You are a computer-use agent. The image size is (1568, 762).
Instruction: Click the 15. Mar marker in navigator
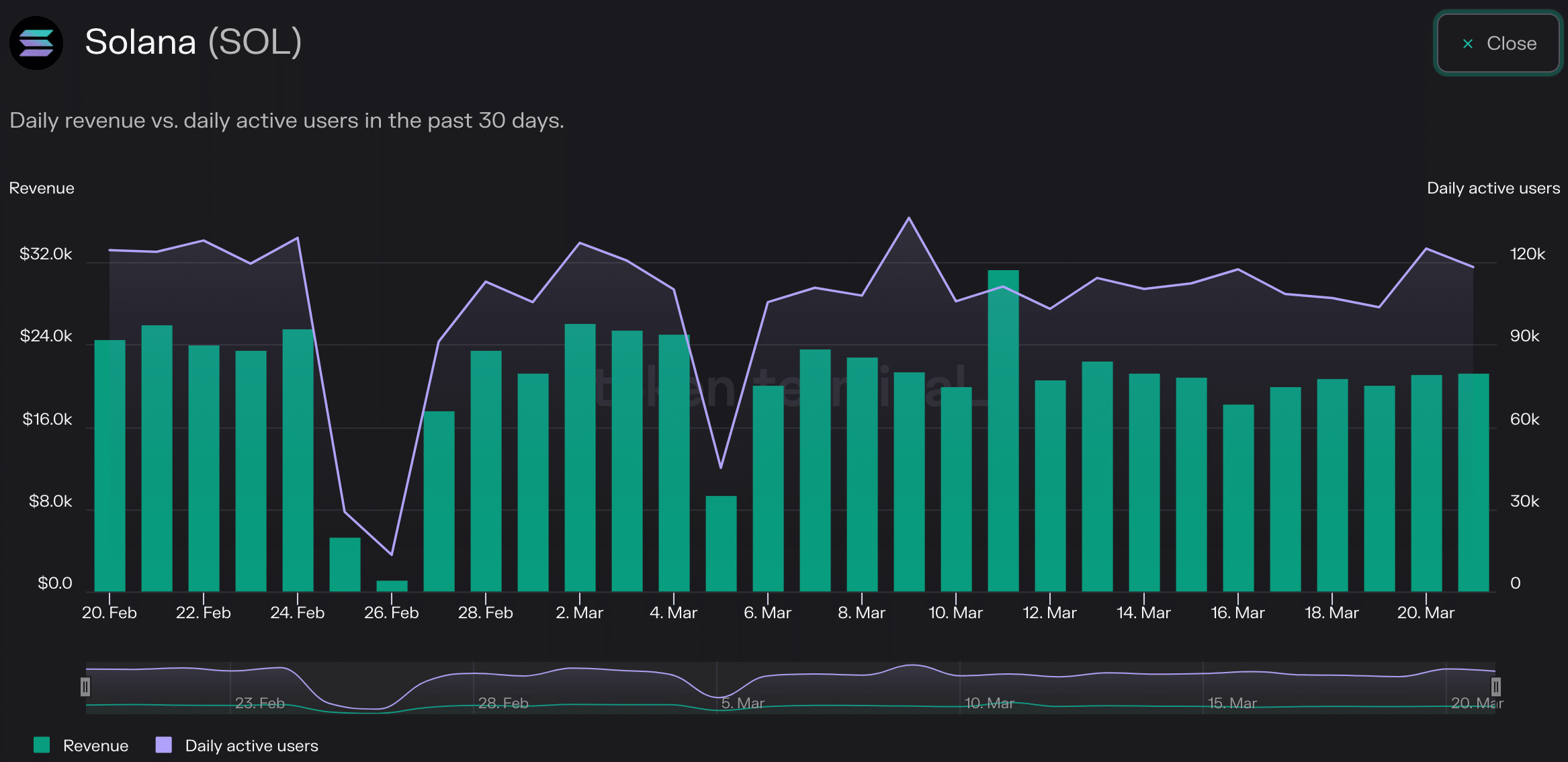click(1231, 703)
